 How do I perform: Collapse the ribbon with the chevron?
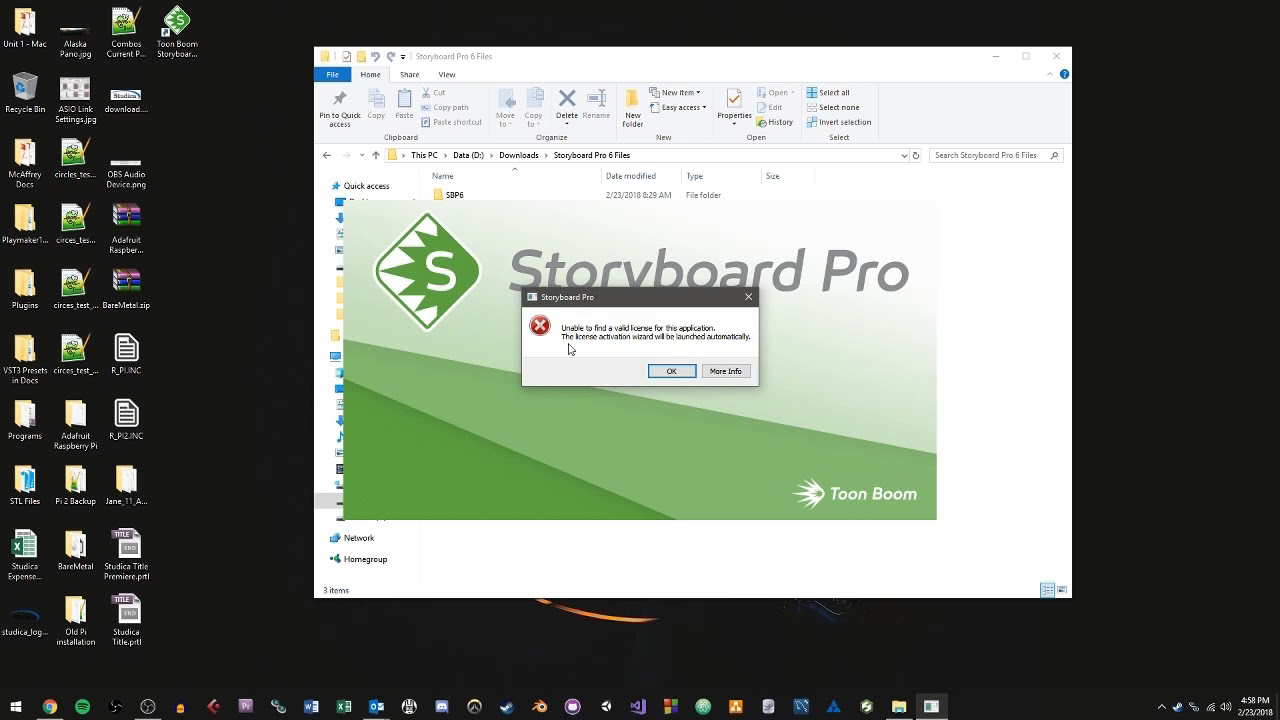(1051, 75)
